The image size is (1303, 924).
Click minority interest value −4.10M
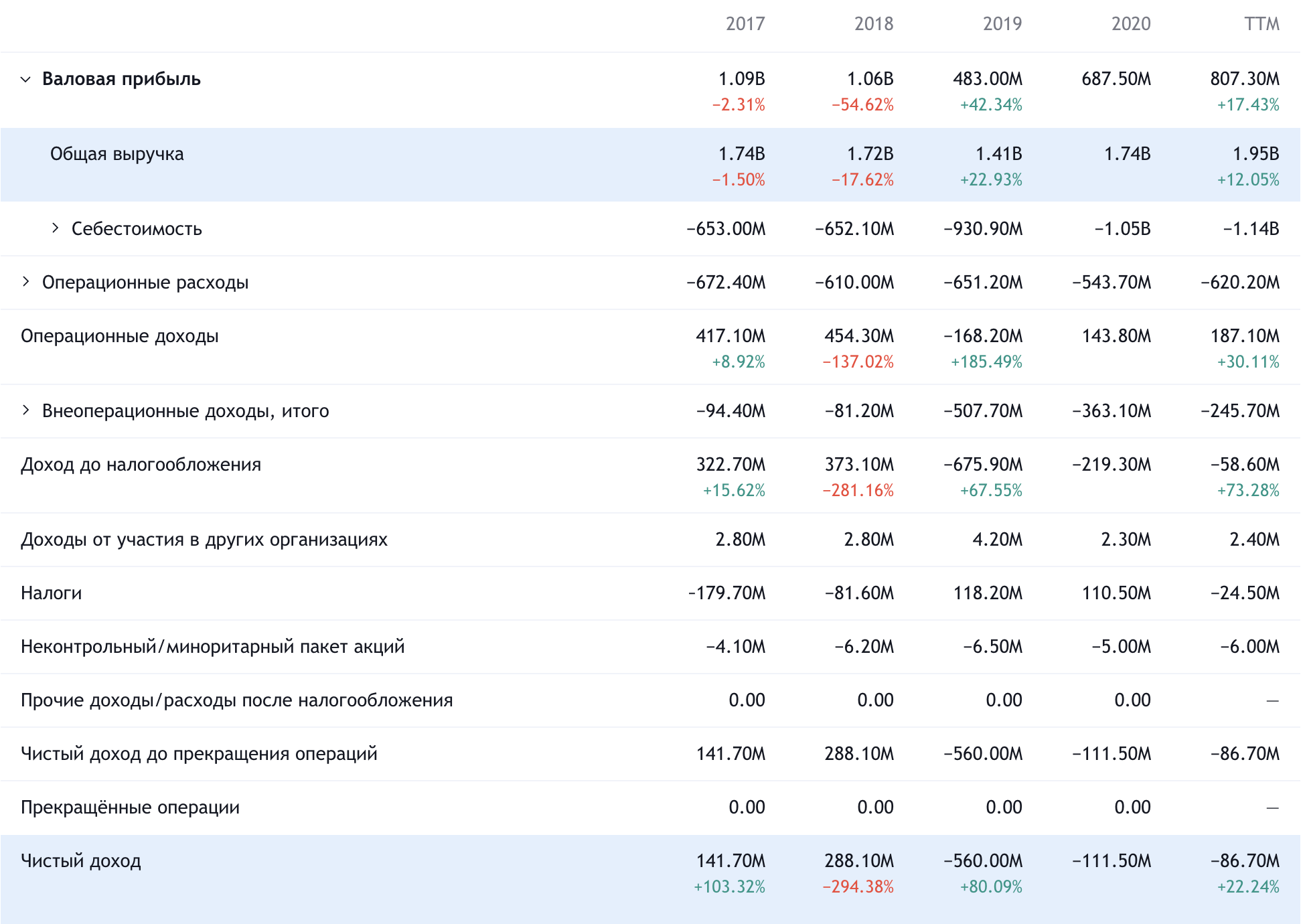(735, 647)
